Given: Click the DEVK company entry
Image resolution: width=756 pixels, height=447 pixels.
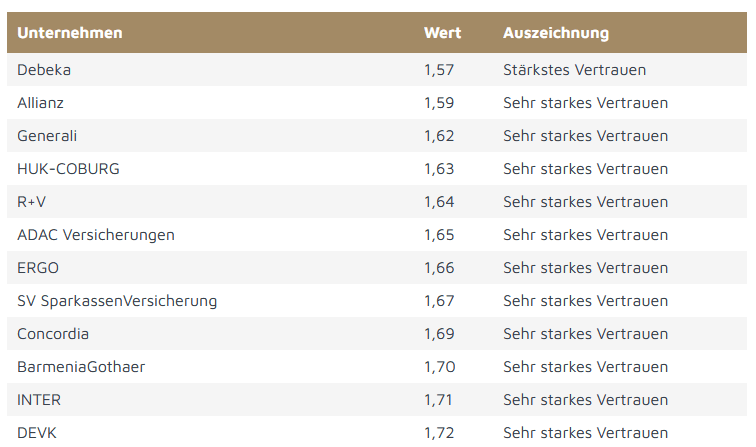Looking at the screenshot, I should pos(37,433).
